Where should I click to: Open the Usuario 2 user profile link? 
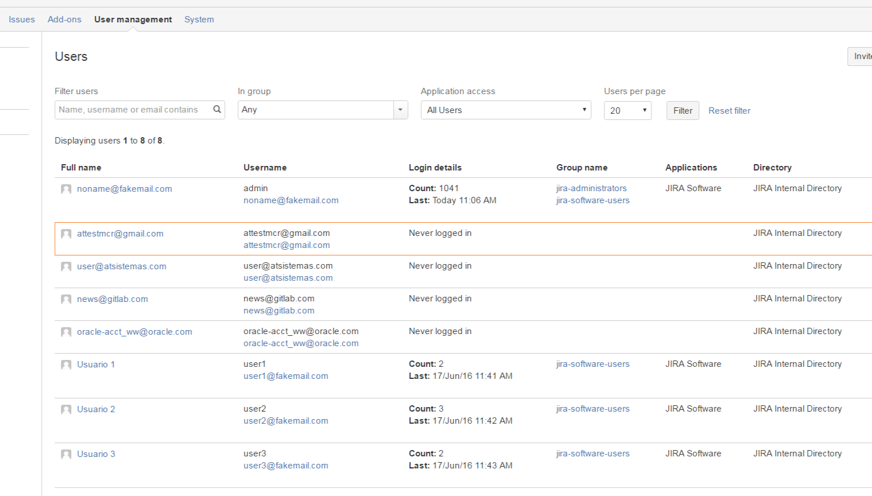coord(96,409)
